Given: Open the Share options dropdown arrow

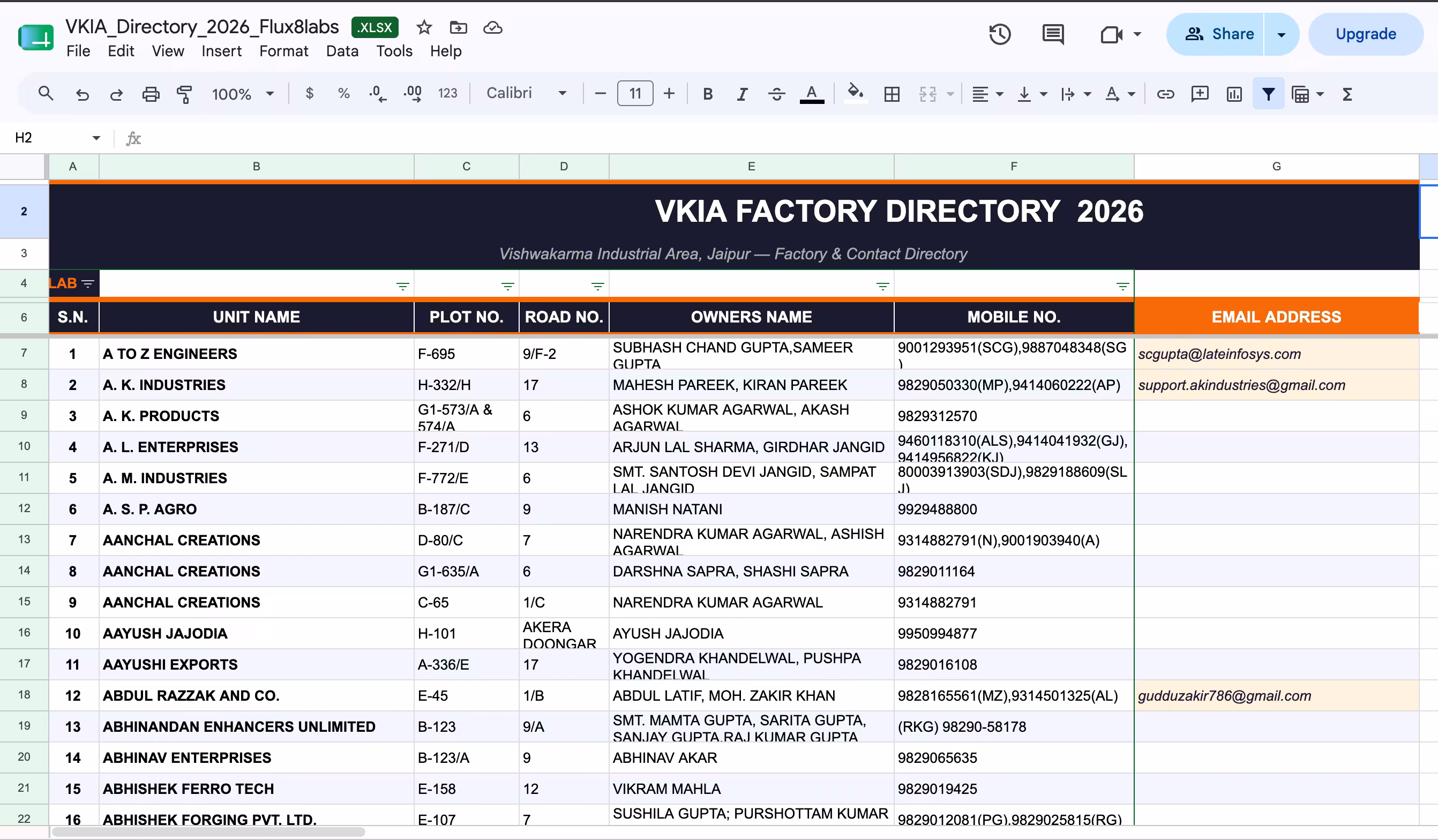Looking at the screenshot, I should point(1281,34).
